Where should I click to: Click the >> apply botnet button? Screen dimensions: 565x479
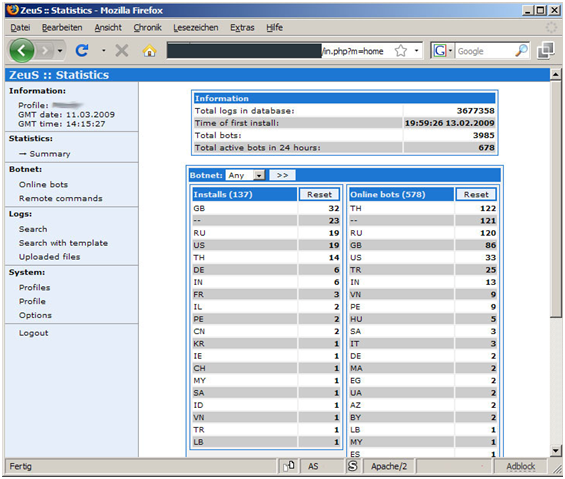click(x=282, y=176)
